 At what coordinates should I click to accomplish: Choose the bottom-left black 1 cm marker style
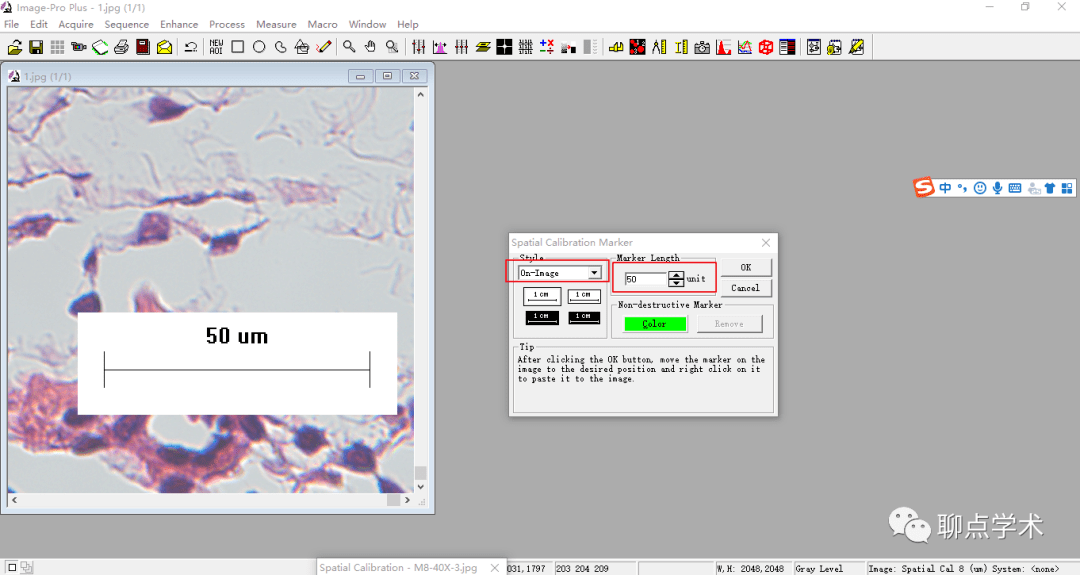tap(541, 317)
